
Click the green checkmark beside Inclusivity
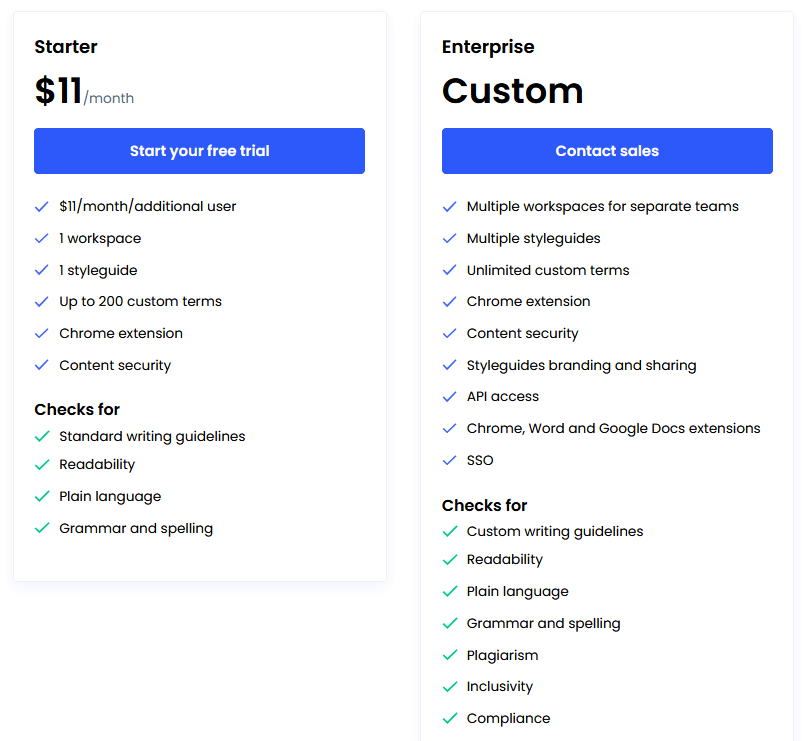[449, 687]
